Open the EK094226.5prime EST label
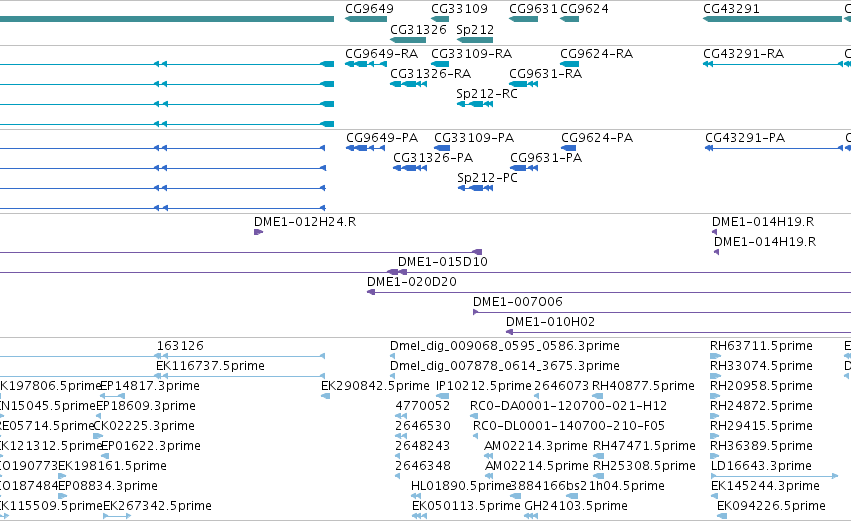 click(771, 506)
